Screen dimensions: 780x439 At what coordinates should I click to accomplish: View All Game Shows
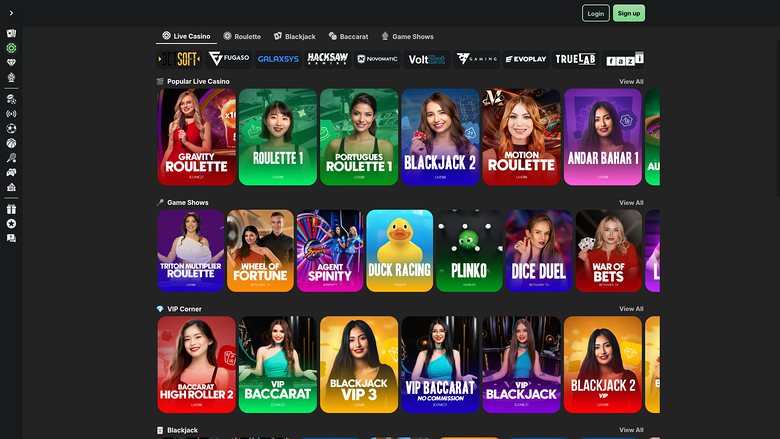coord(631,203)
